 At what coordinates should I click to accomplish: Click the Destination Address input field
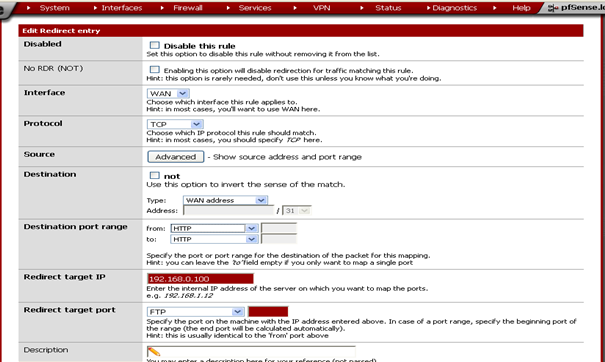click(229, 211)
